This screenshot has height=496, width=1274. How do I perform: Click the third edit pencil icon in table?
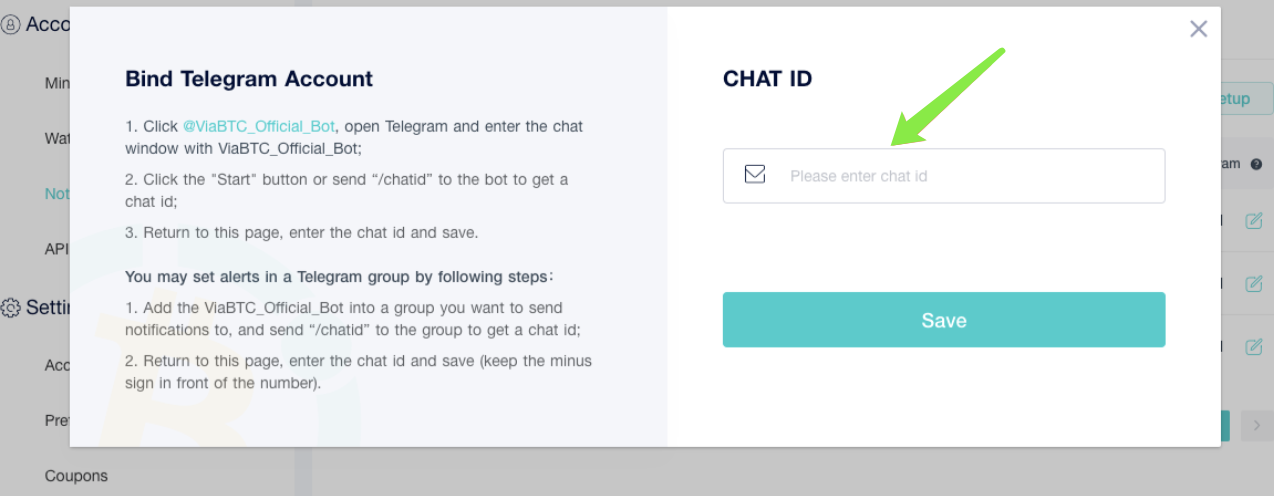[1253, 347]
